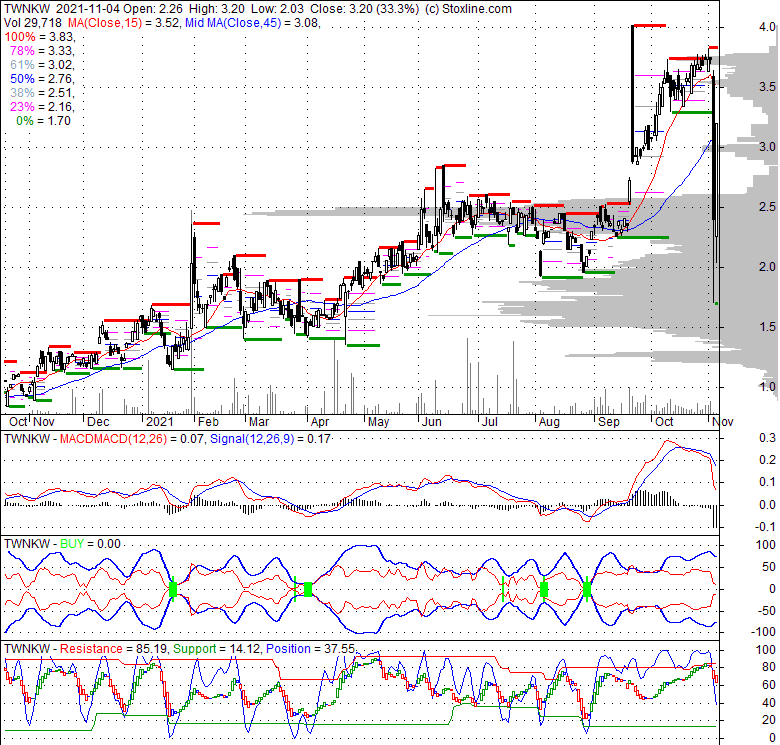Click the 2.0 price axis label
Screen dimensions: 780x745
point(767,267)
